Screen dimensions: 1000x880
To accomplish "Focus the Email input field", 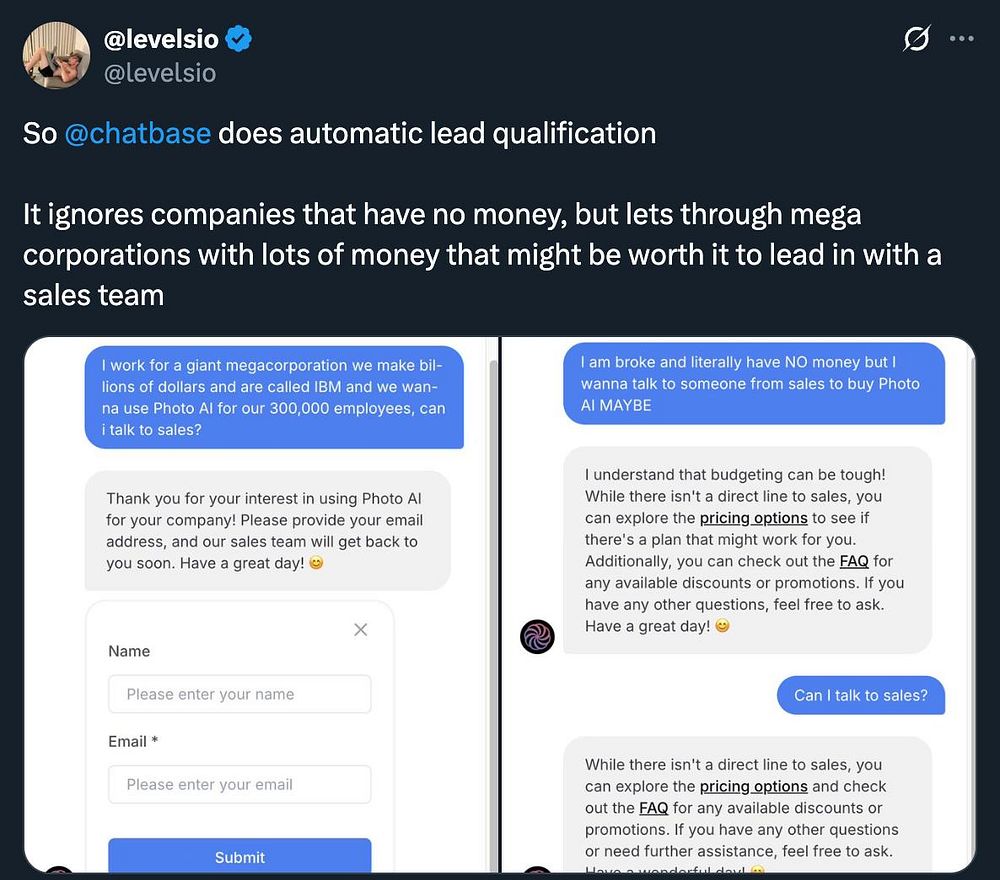I will click(x=240, y=784).
